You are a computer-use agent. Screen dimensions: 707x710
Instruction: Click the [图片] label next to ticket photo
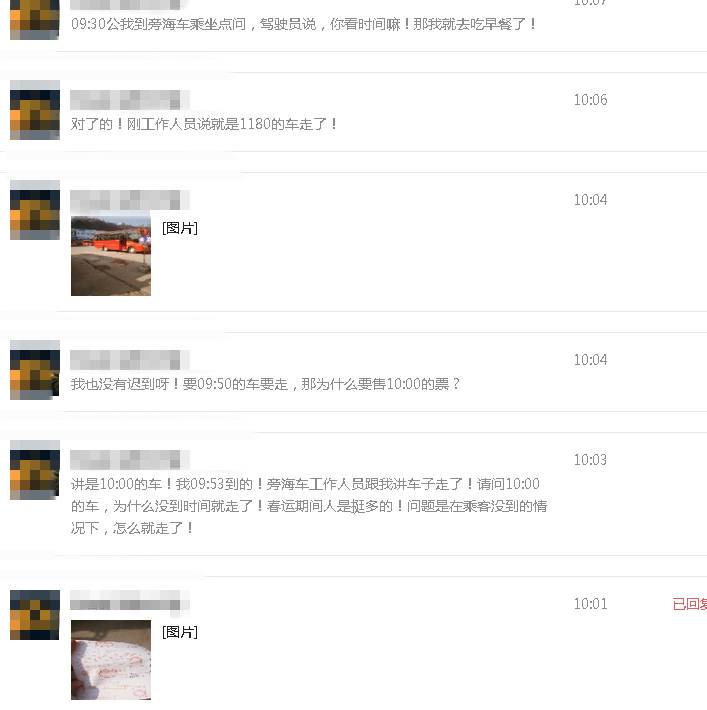(x=180, y=632)
